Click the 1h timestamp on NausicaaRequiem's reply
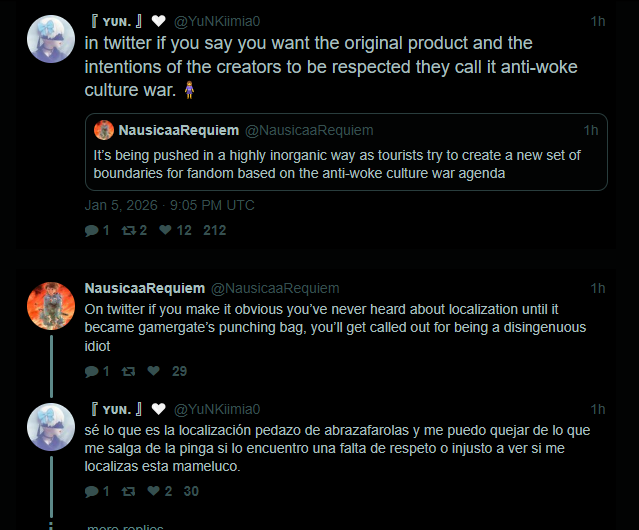 (x=598, y=288)
